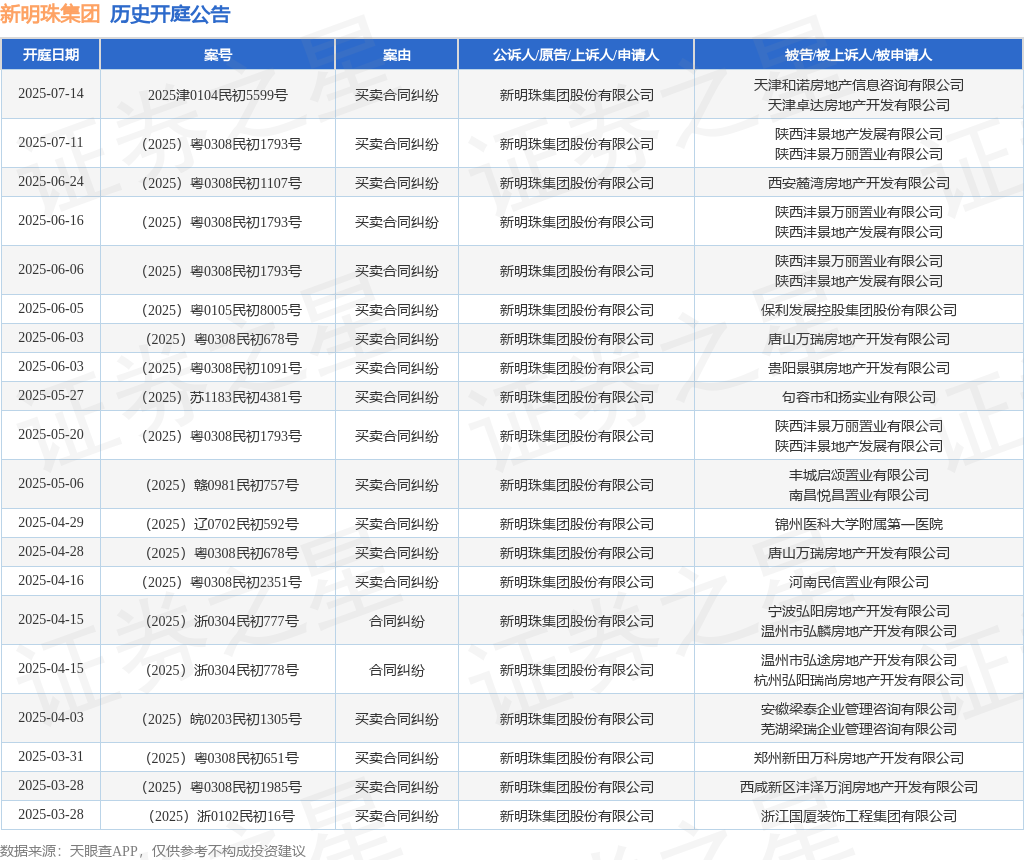Click the 案号 column header
The width and height of the screenshot is (1024, 860).
pos(217,55)
